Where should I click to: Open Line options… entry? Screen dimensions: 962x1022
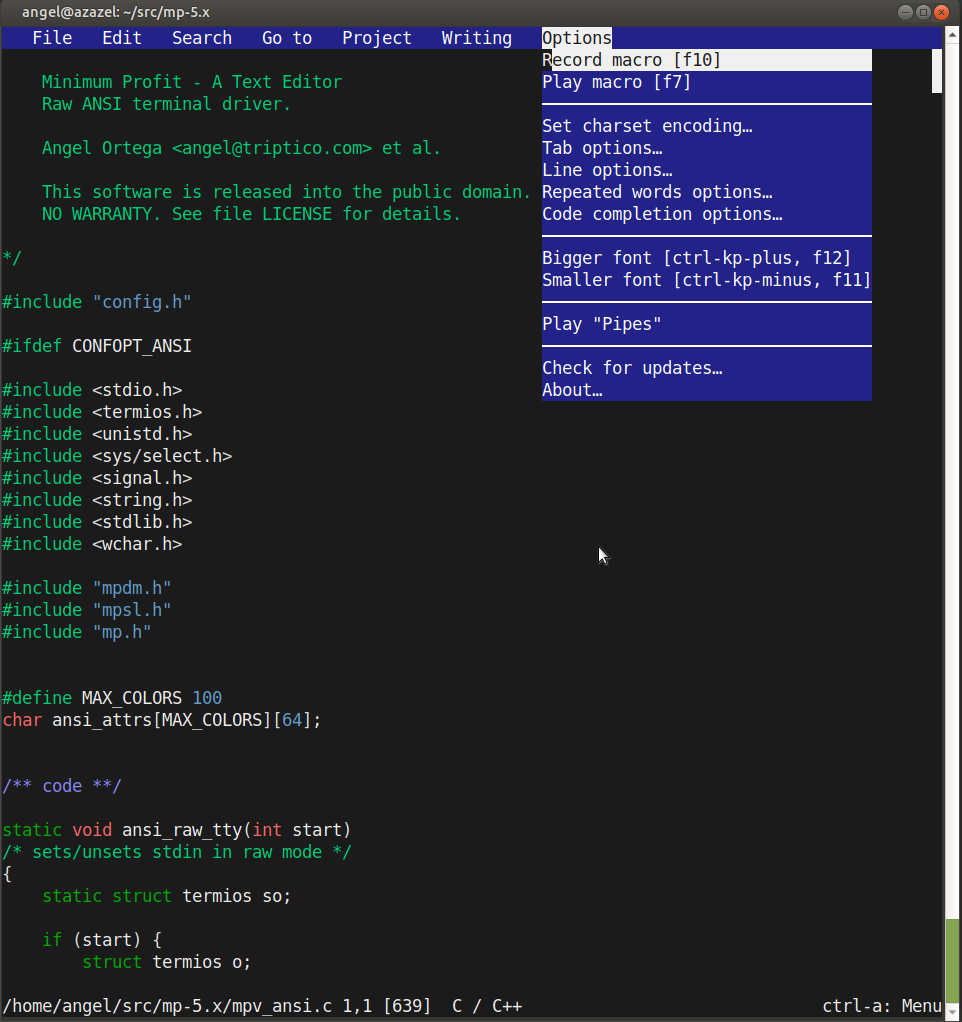tap(707, 170)
